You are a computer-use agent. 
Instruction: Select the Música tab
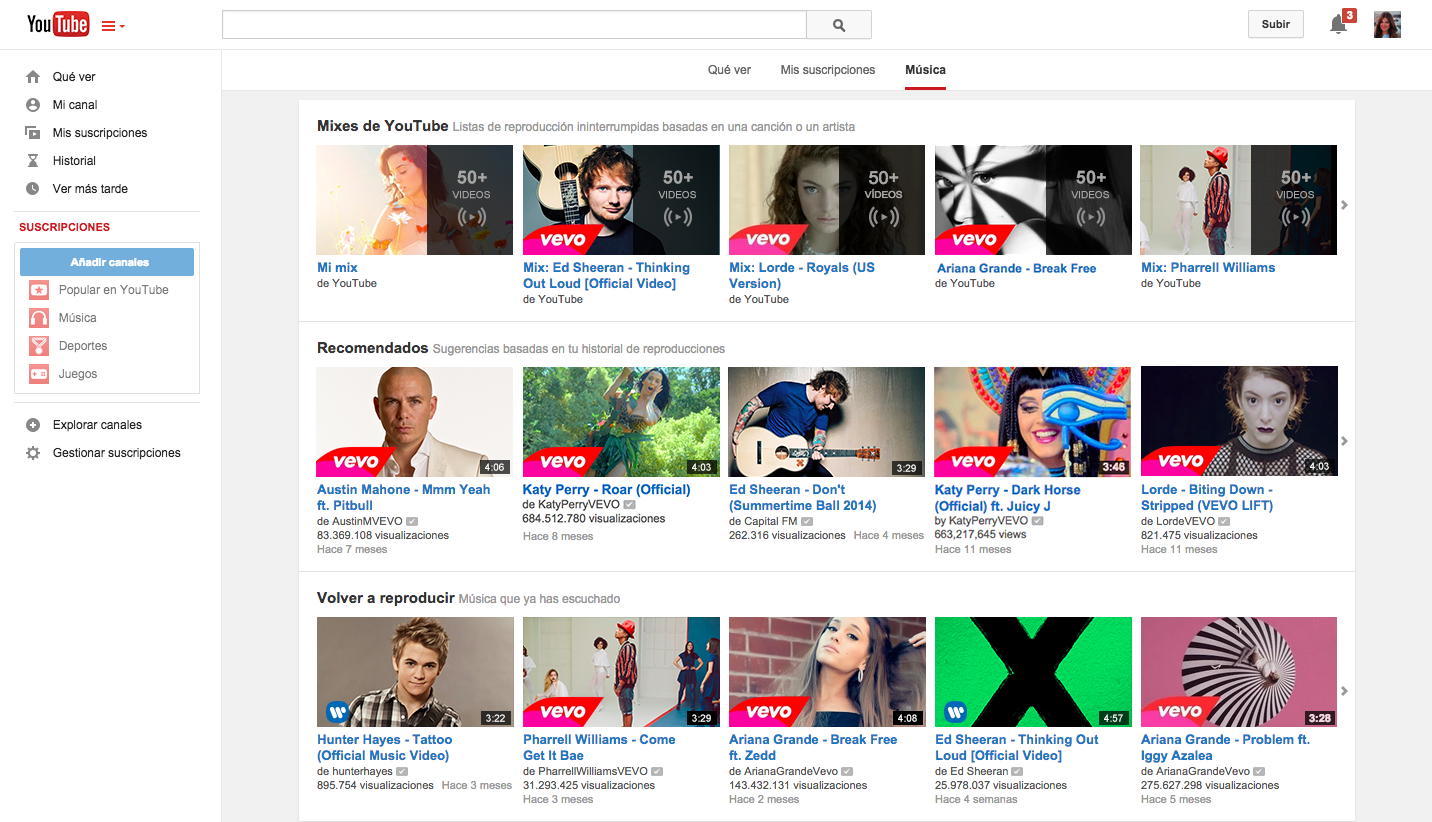pos(925,70)
